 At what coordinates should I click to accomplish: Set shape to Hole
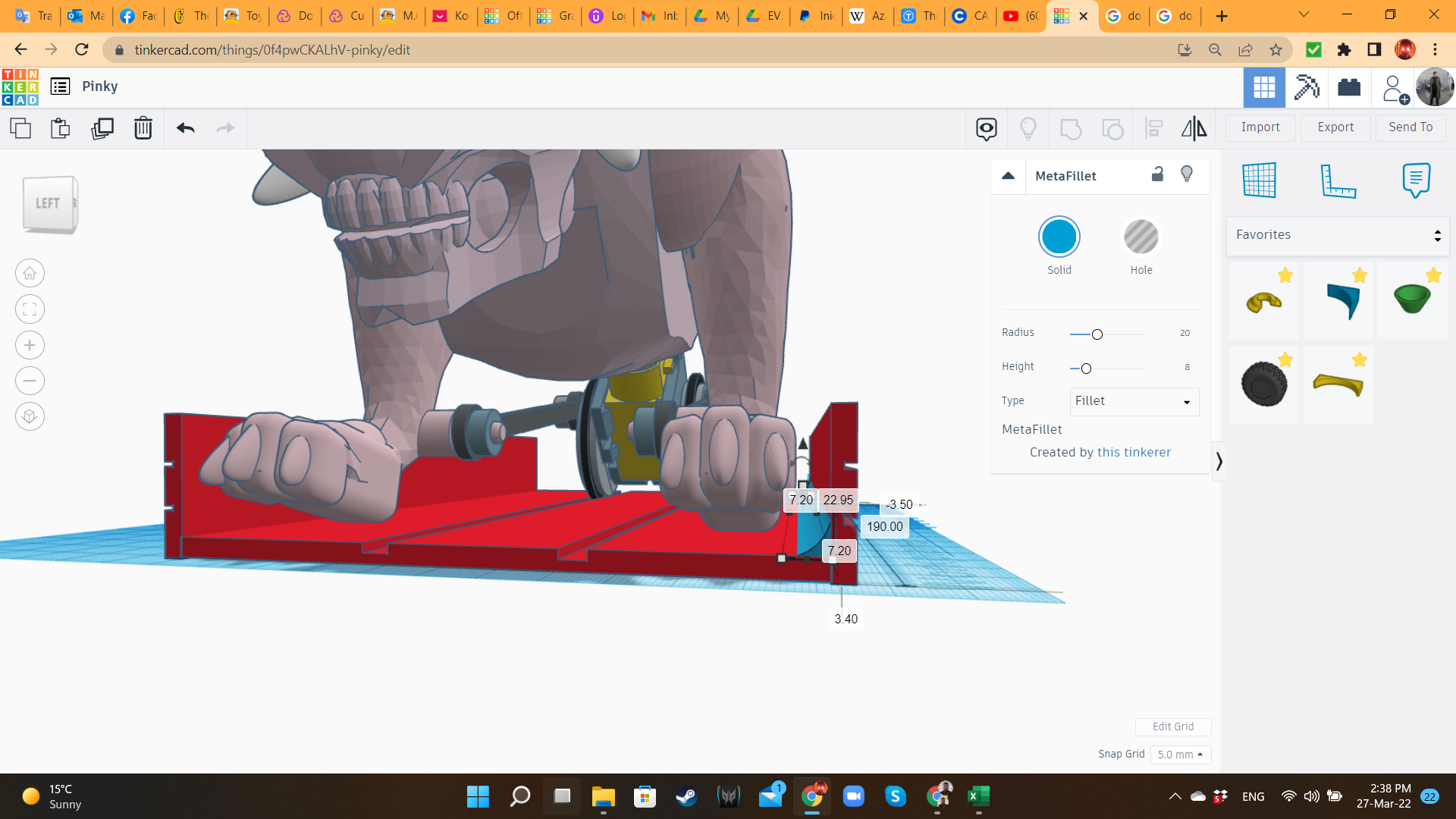click(x=1141, y=237)
